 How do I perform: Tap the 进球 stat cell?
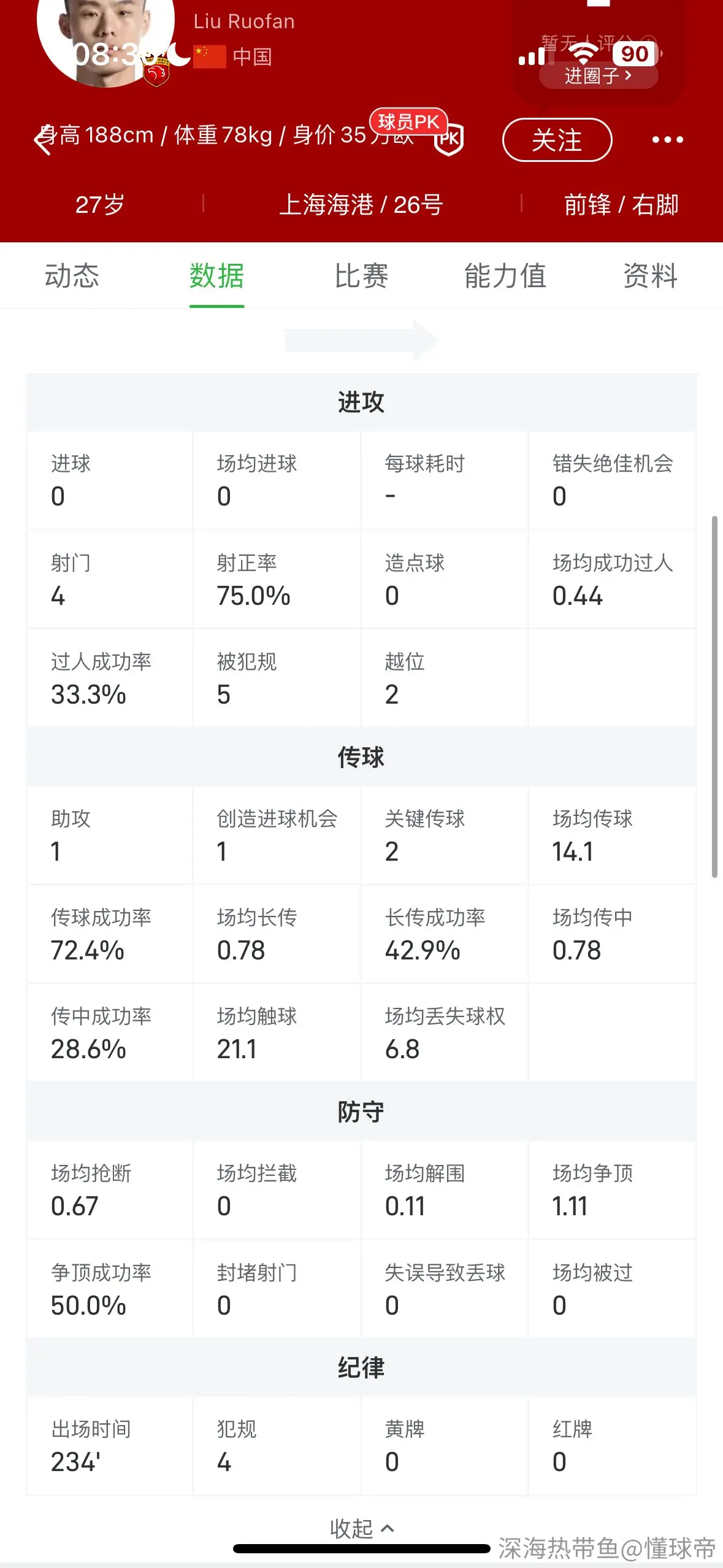pyautogui.click(x=110, y=480)
